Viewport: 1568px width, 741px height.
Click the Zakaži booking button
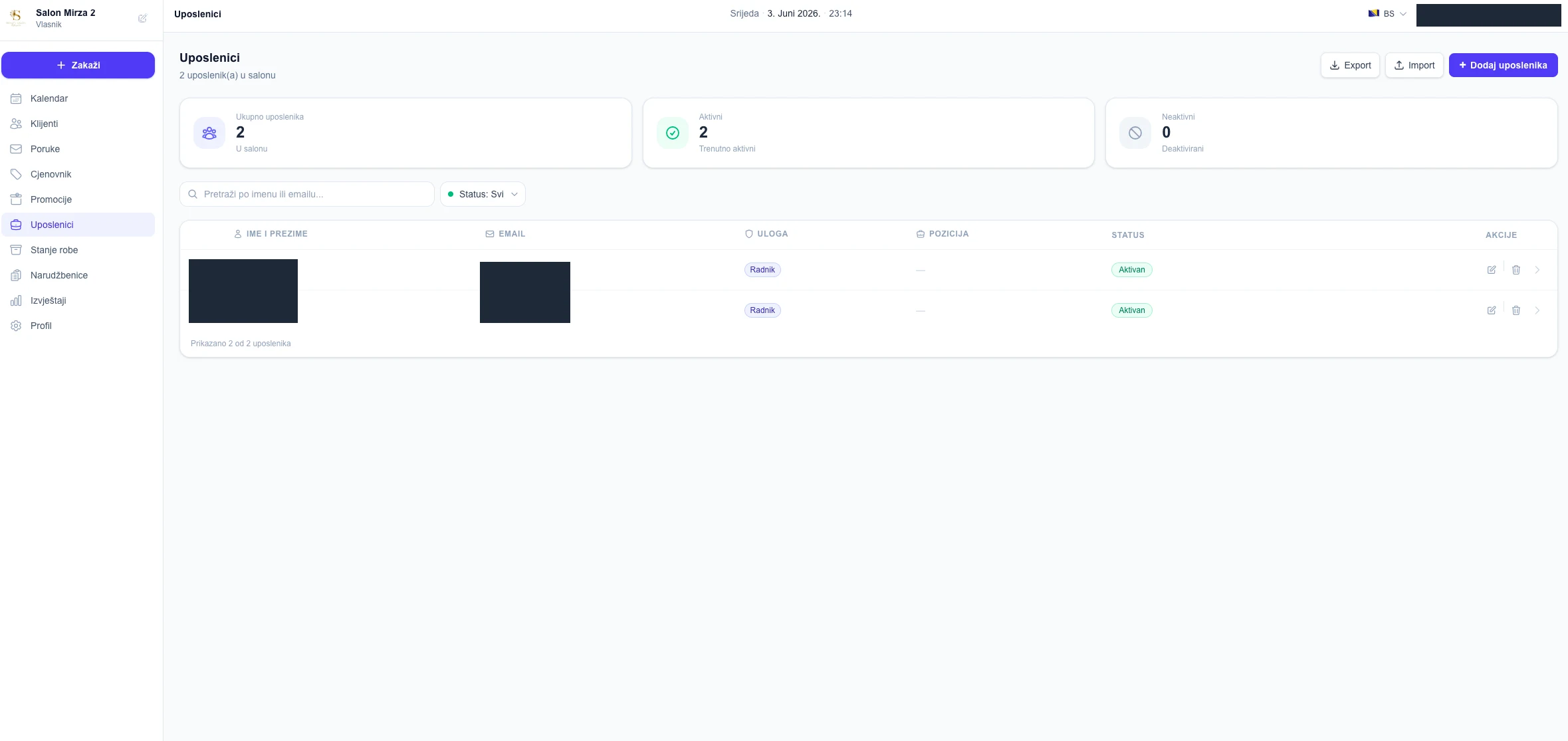(x=78, y=65)
